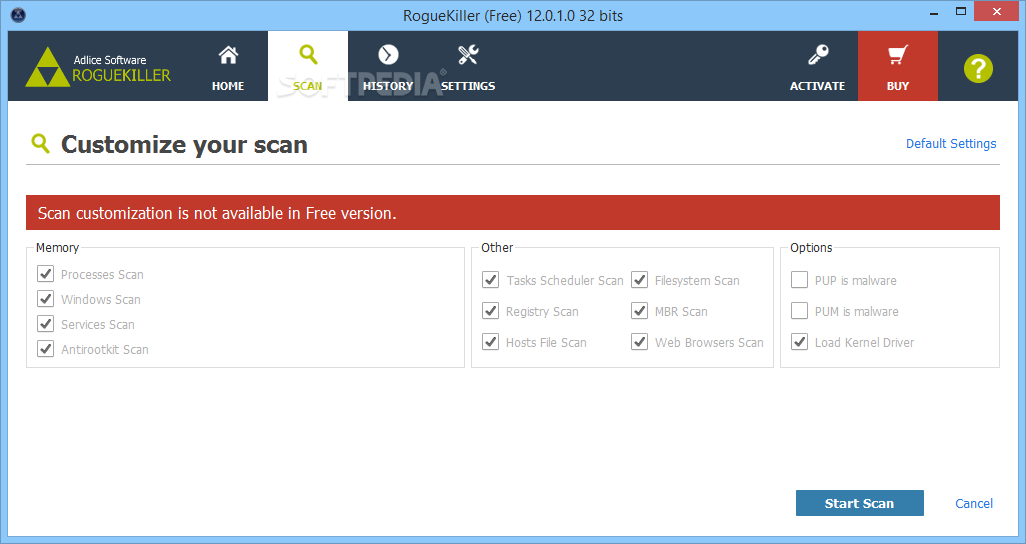Select the Scan magnifier icon

point(308,54)
